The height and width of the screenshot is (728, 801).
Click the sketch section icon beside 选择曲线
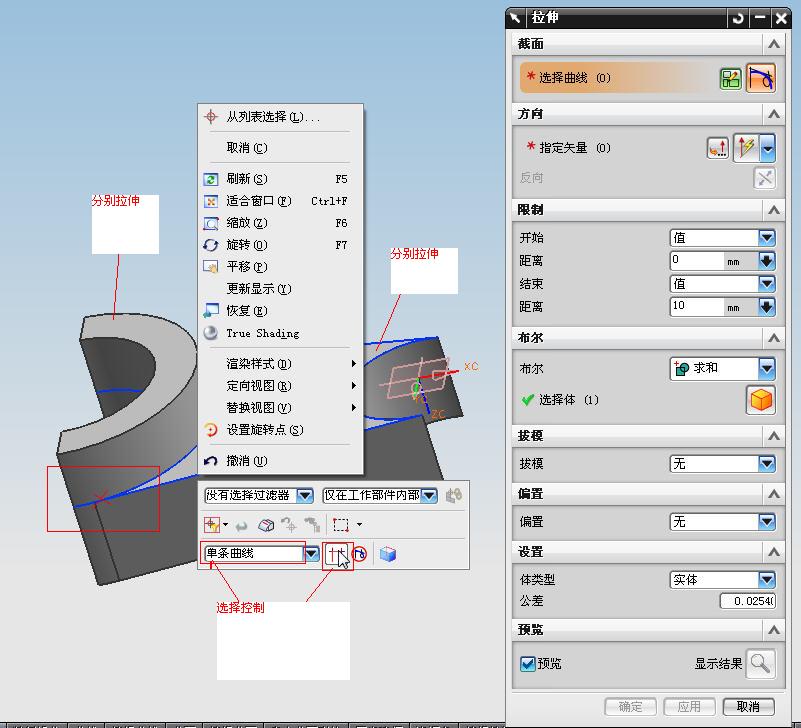coord(731,78)
